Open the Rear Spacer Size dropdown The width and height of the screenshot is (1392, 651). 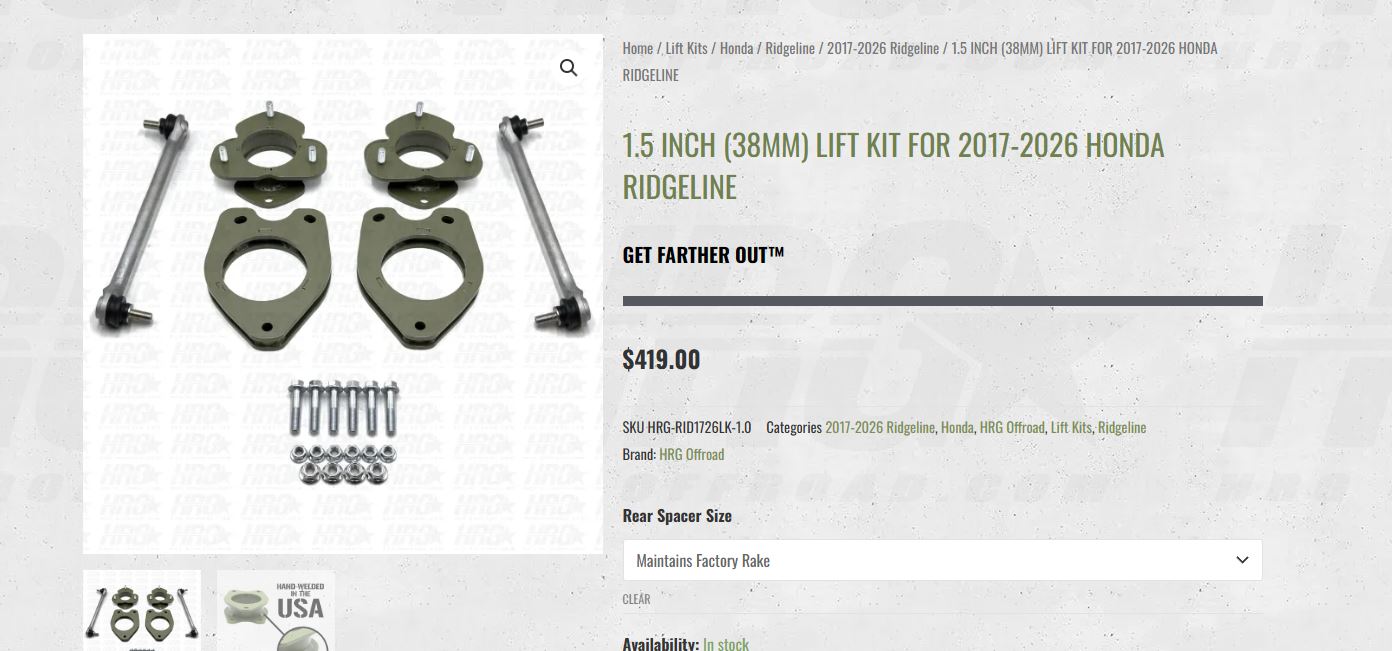[942, 560]
